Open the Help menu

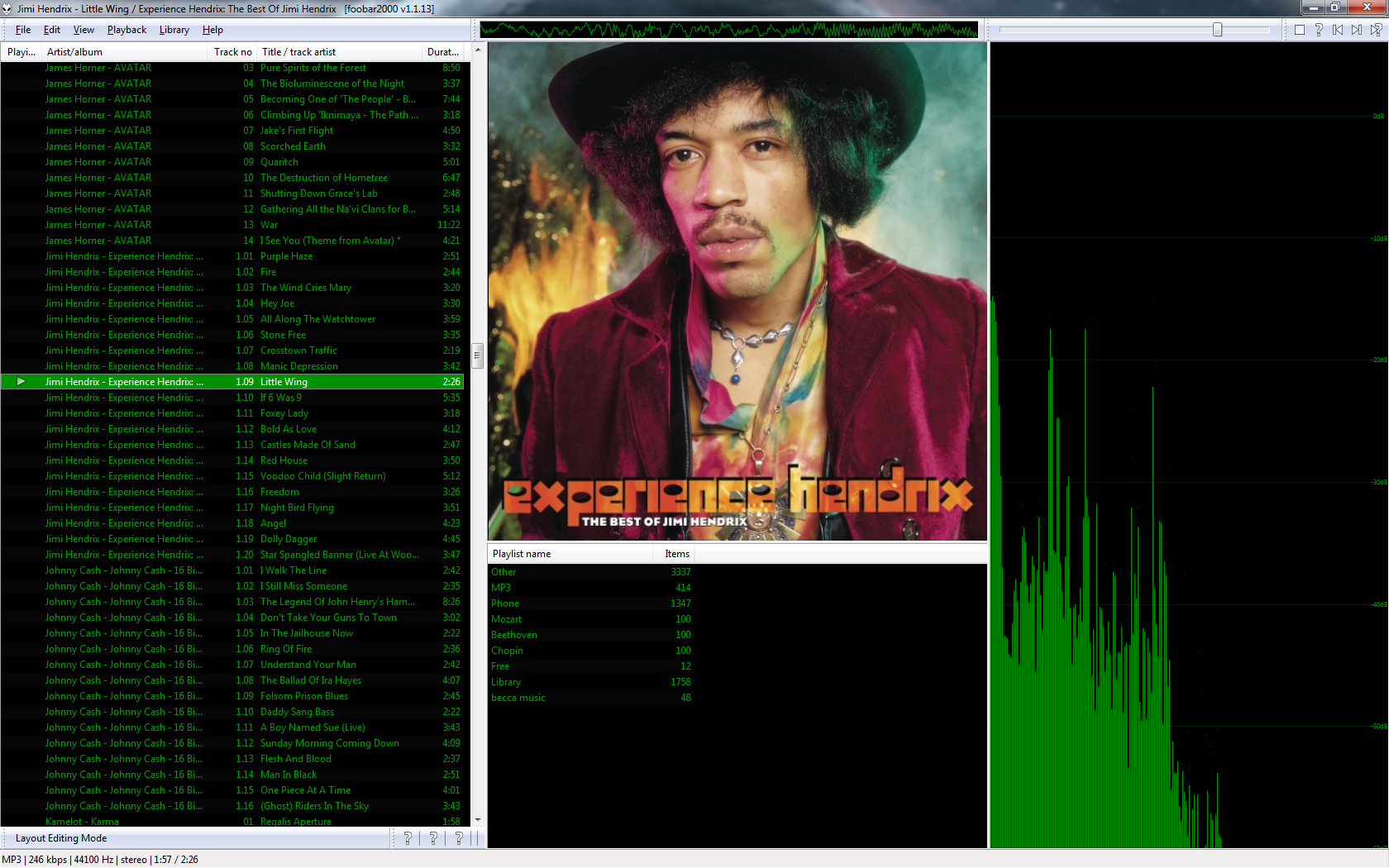click(212, 30)
